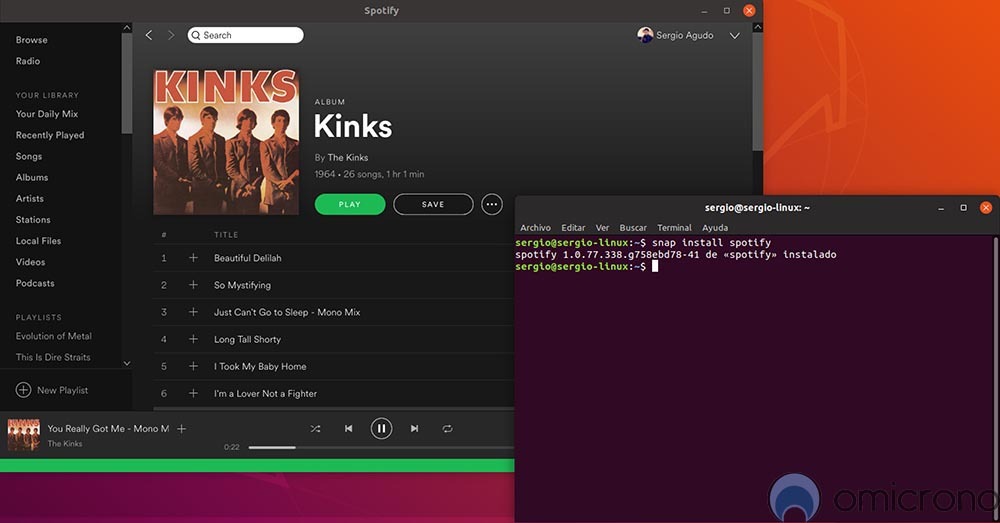Skip to the next track
Screen dimensions: 1000x523
point(415,429)
